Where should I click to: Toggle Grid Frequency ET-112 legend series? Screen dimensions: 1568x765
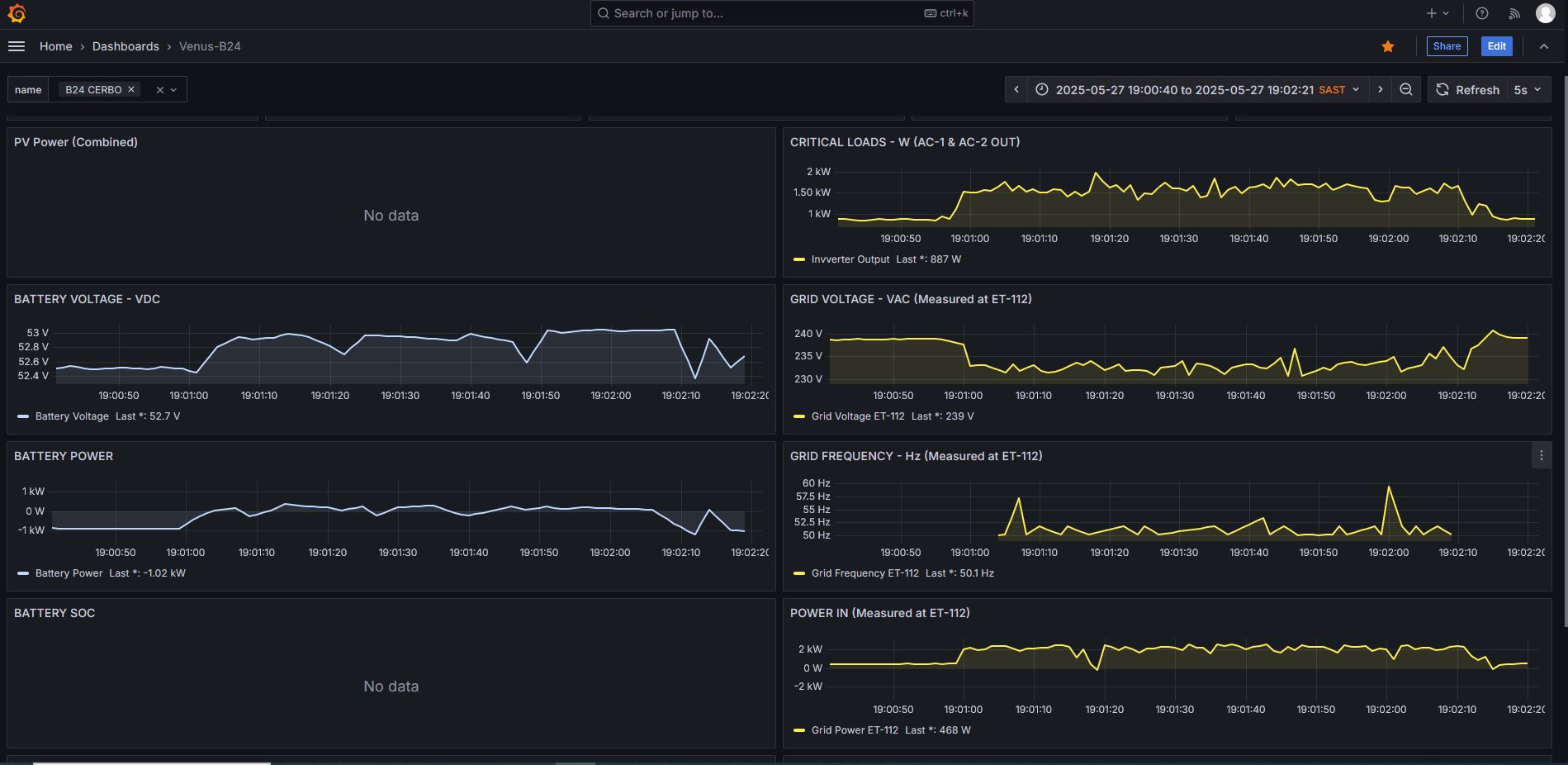pos(865,573)
